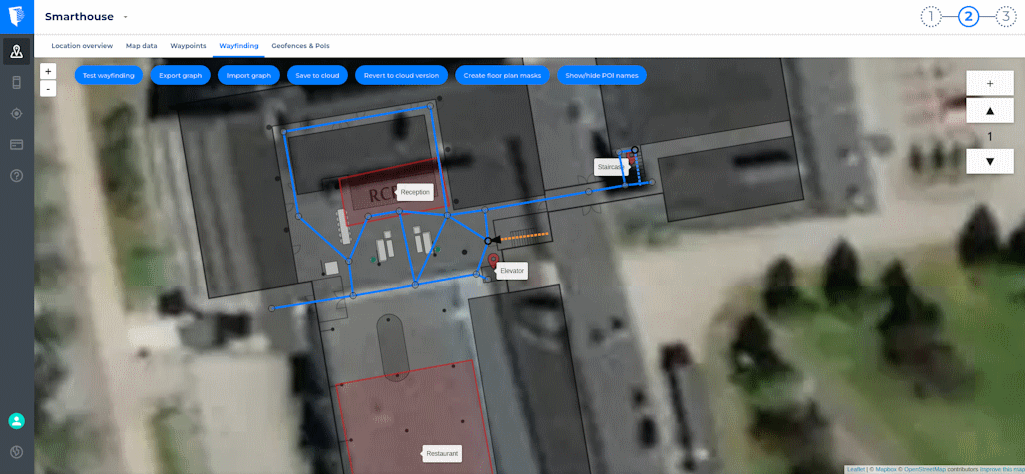Open the positioning target sidebar icon

16,113
